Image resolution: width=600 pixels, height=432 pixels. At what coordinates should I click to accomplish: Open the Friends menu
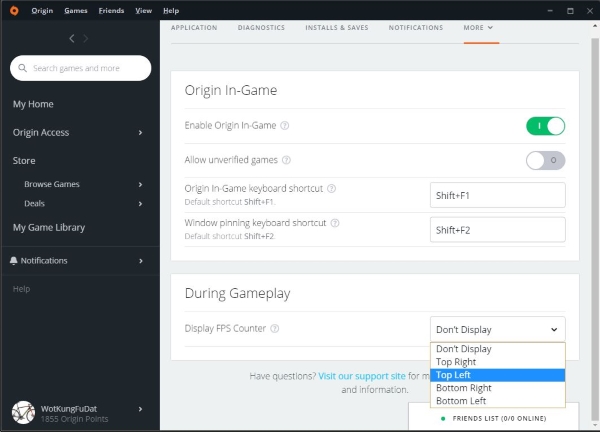pos(111,11)
